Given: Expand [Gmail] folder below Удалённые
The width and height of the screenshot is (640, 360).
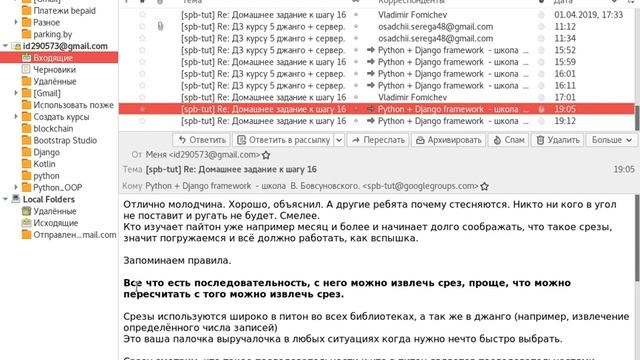Looking at the screenshot, I should coord(16,93).
